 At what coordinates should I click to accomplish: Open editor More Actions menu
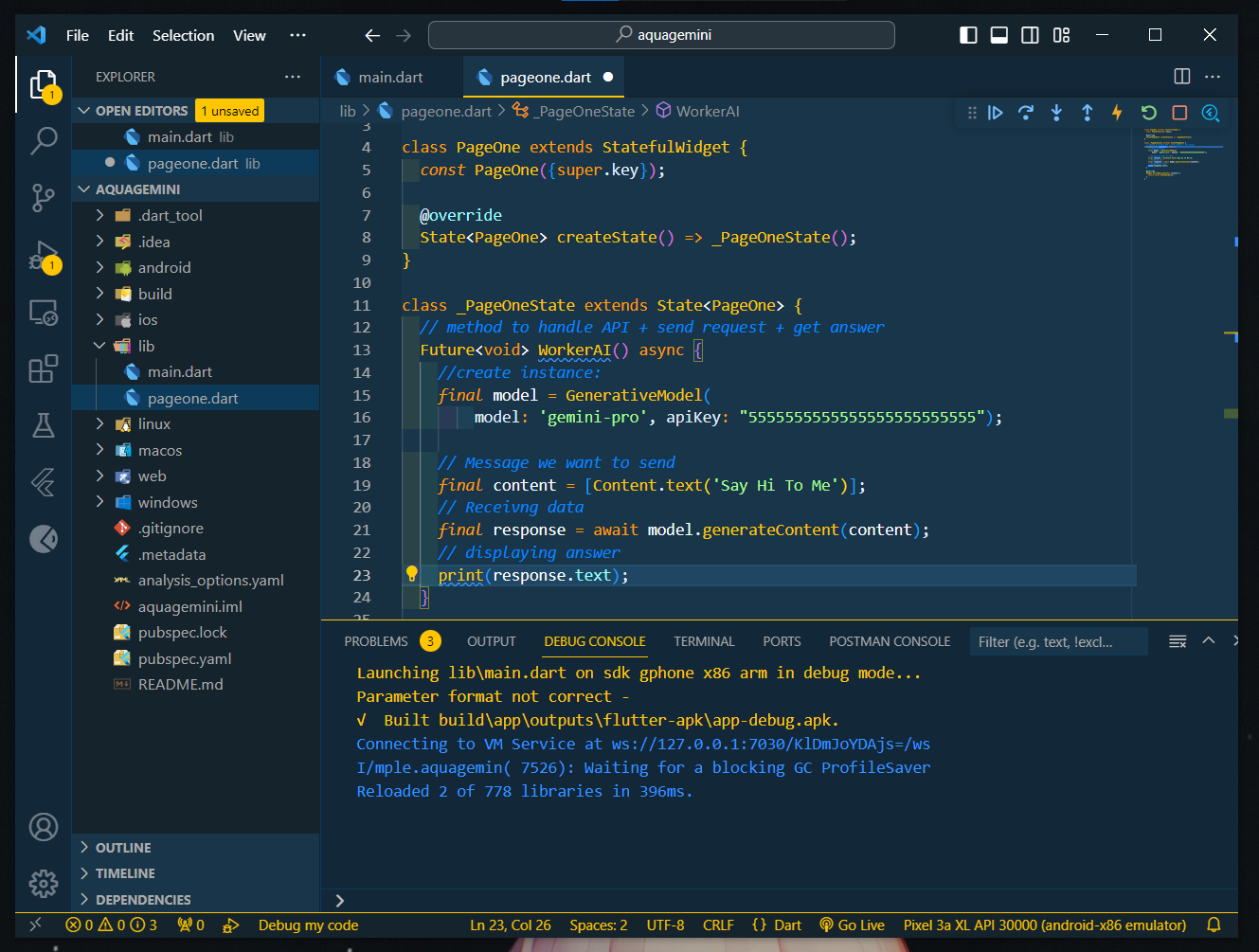pyautogui.click(x=1213, y=77)
